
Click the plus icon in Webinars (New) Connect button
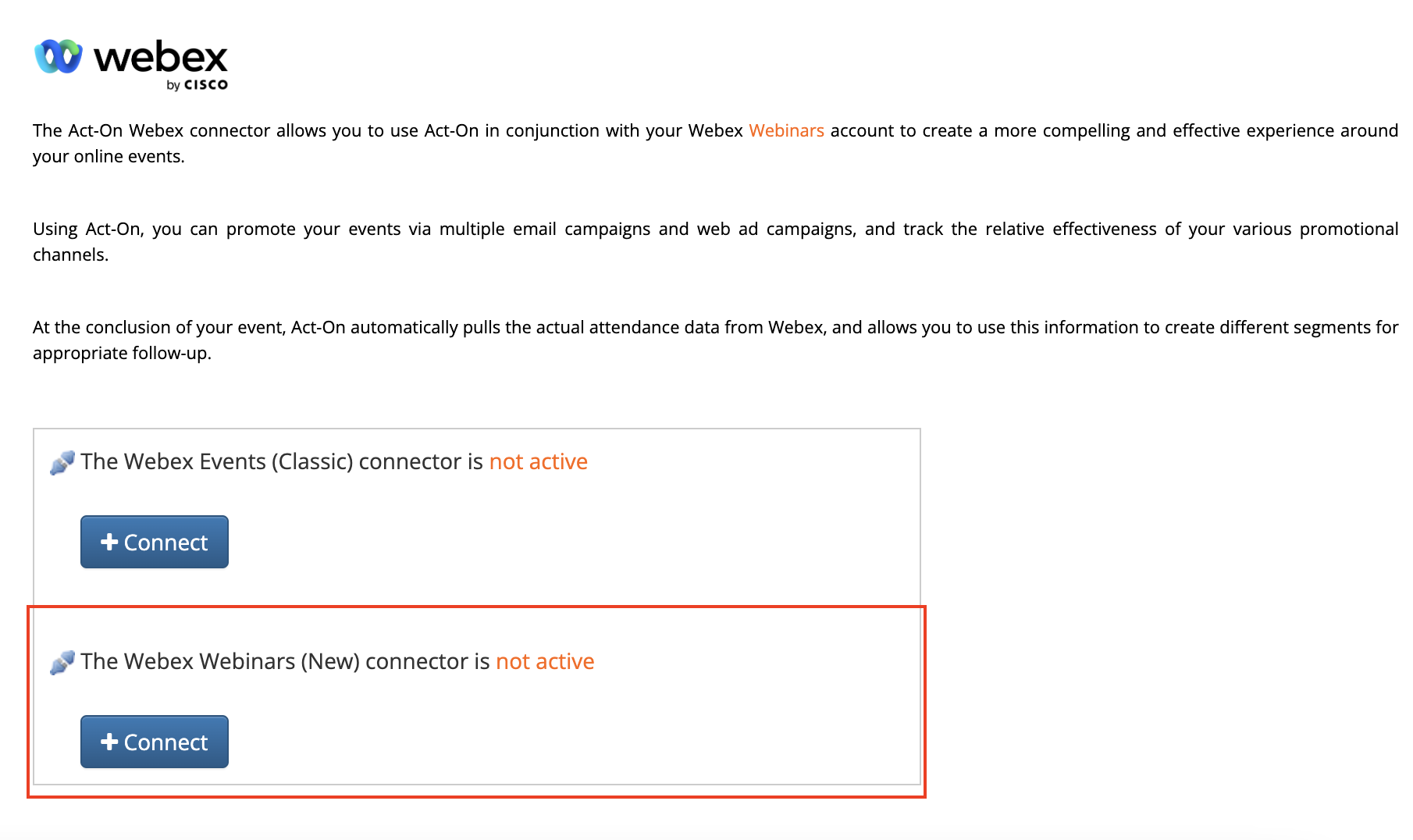(109, 742)
